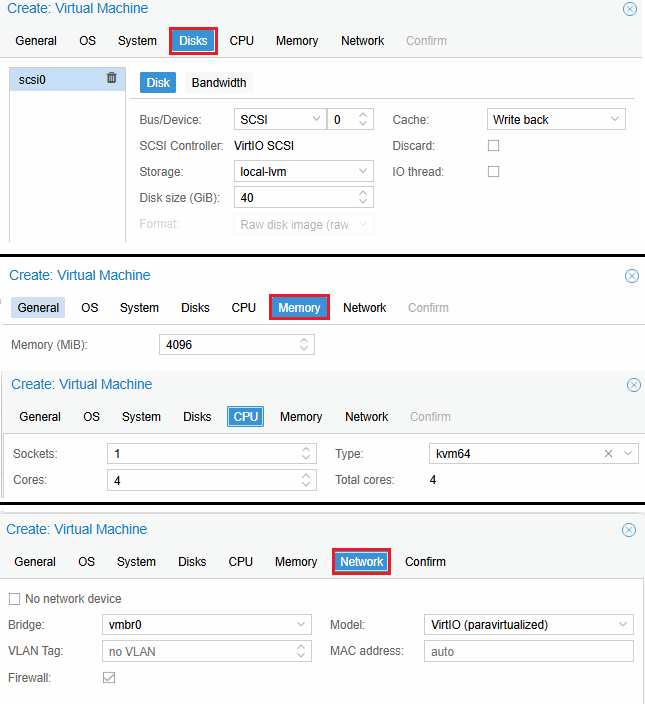This screenshot has height=704, width=645.
Task: Enable the Discard checkbox
Action: click(x=493, y=146)
